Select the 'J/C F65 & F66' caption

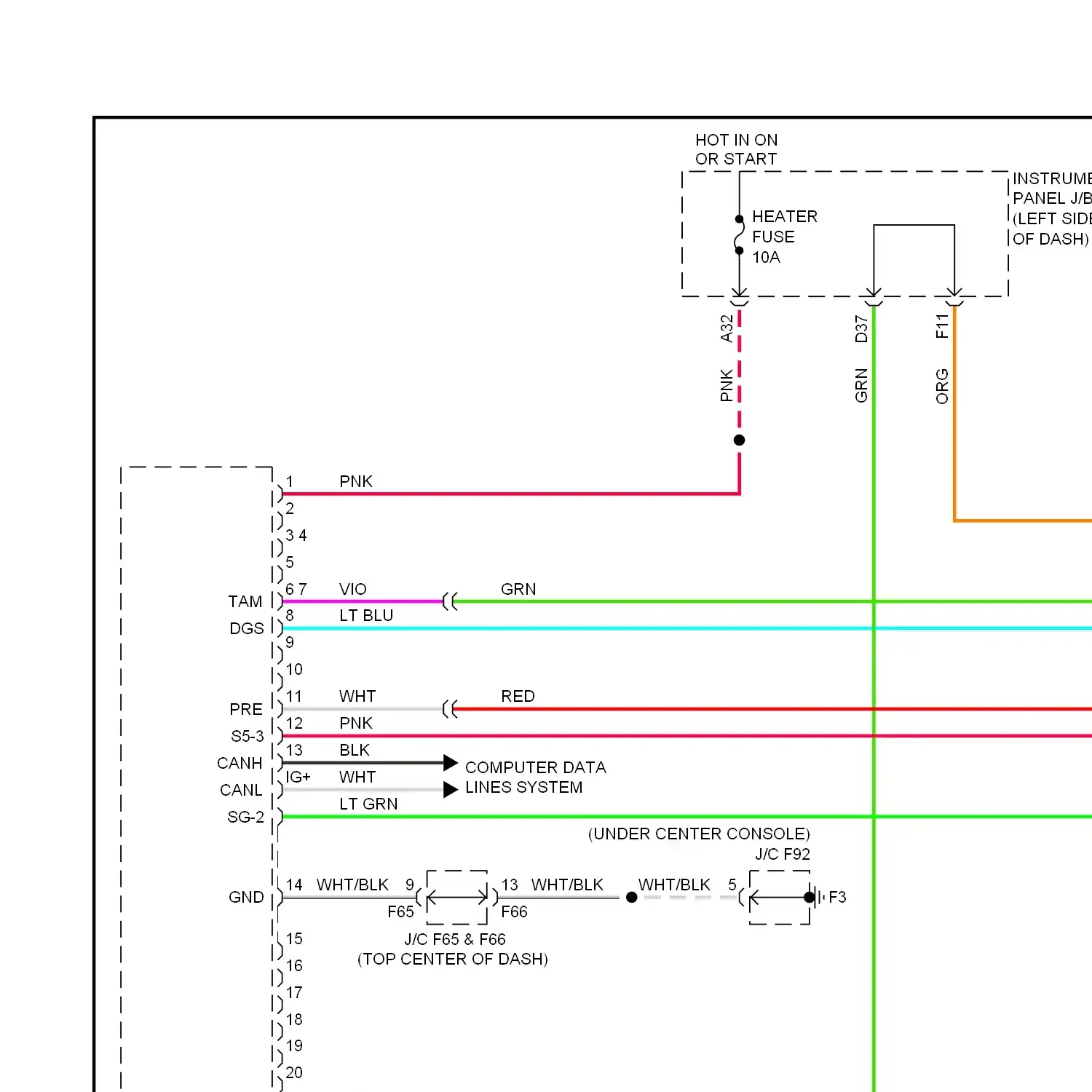pos(455,939)
